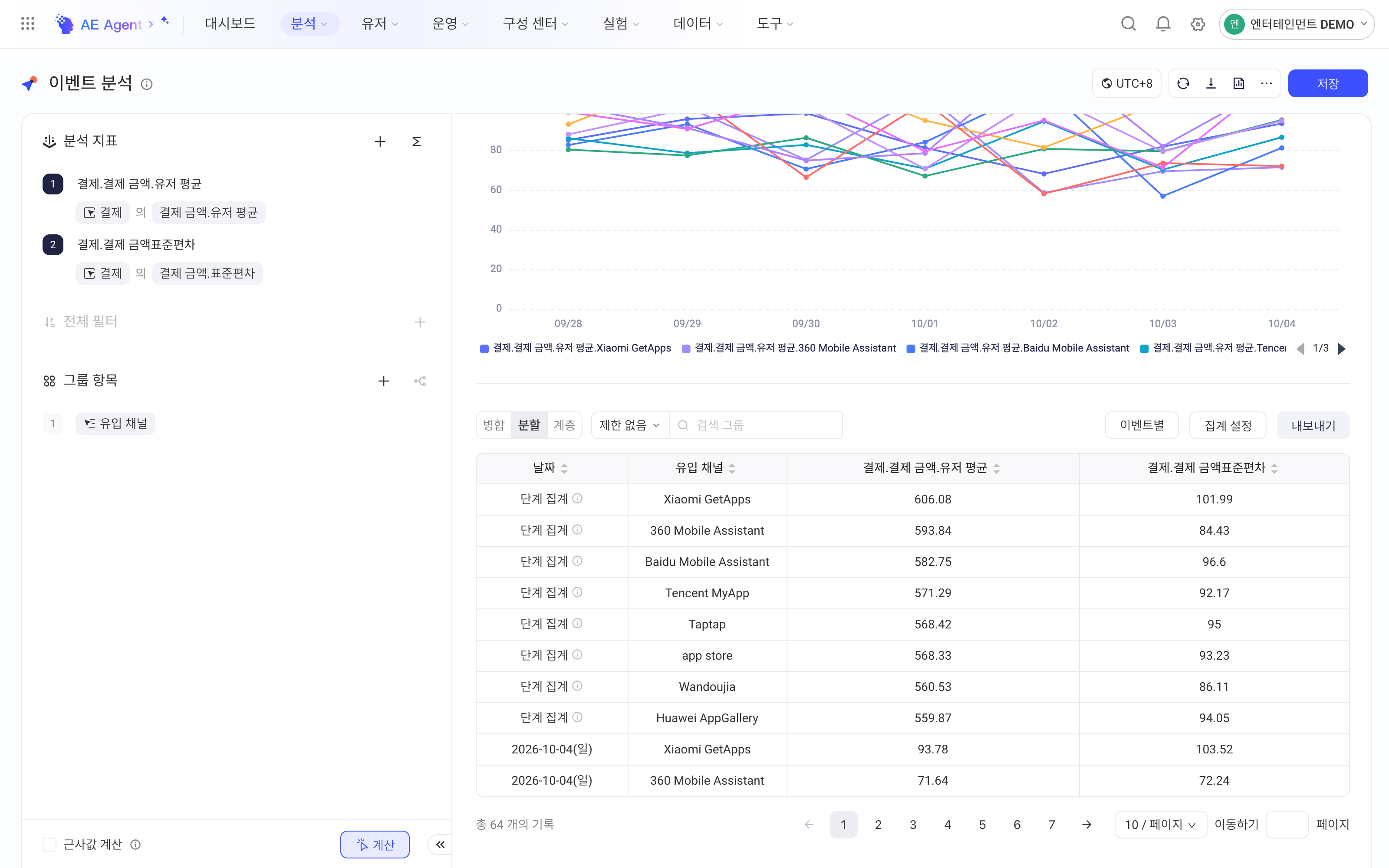Image resolution: width=1389 pixels, height=868 pixels.
Task: Collapse side panel with double-chevron icon
Action: coord(440,844)
